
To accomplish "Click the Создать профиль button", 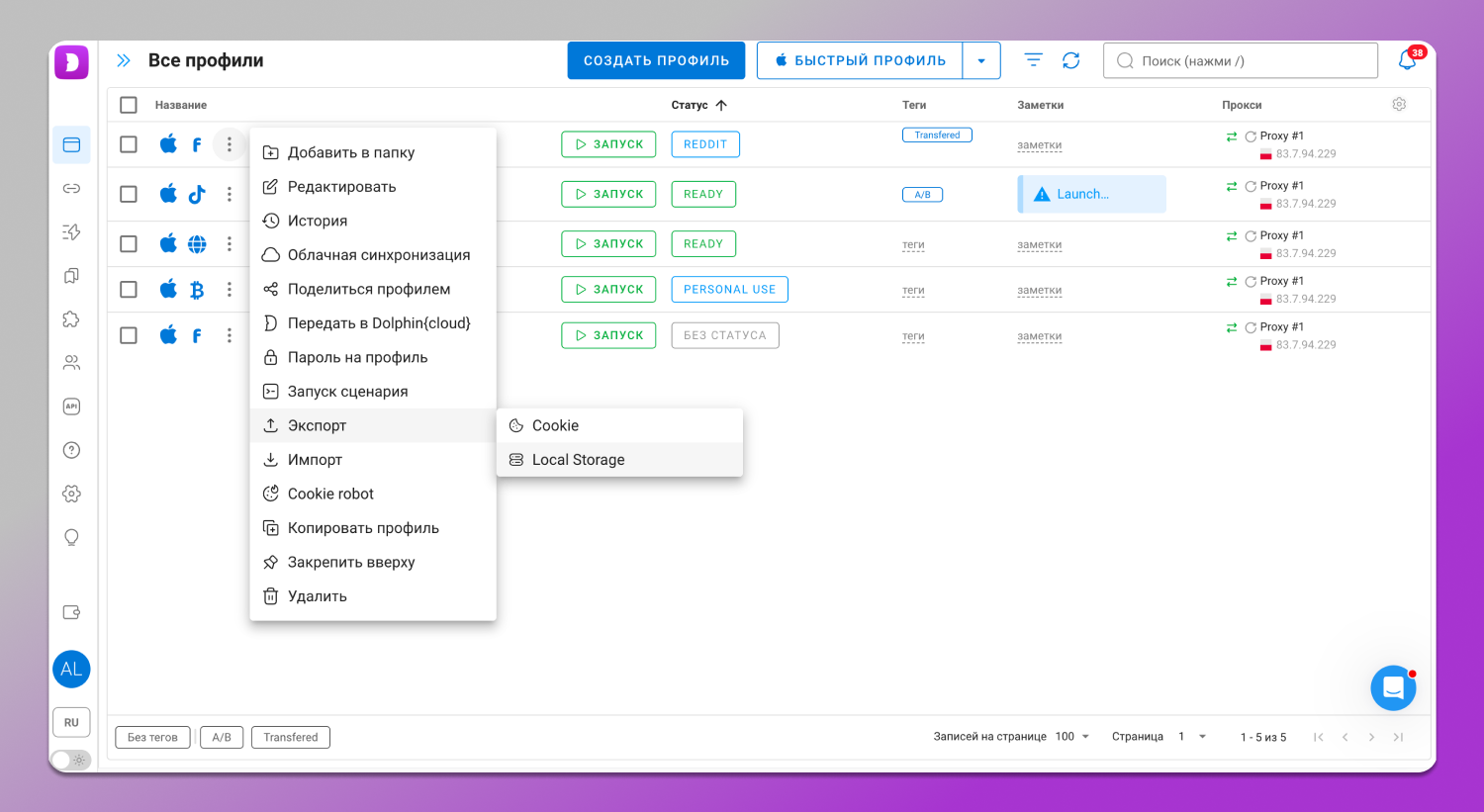I will [656, 60].
